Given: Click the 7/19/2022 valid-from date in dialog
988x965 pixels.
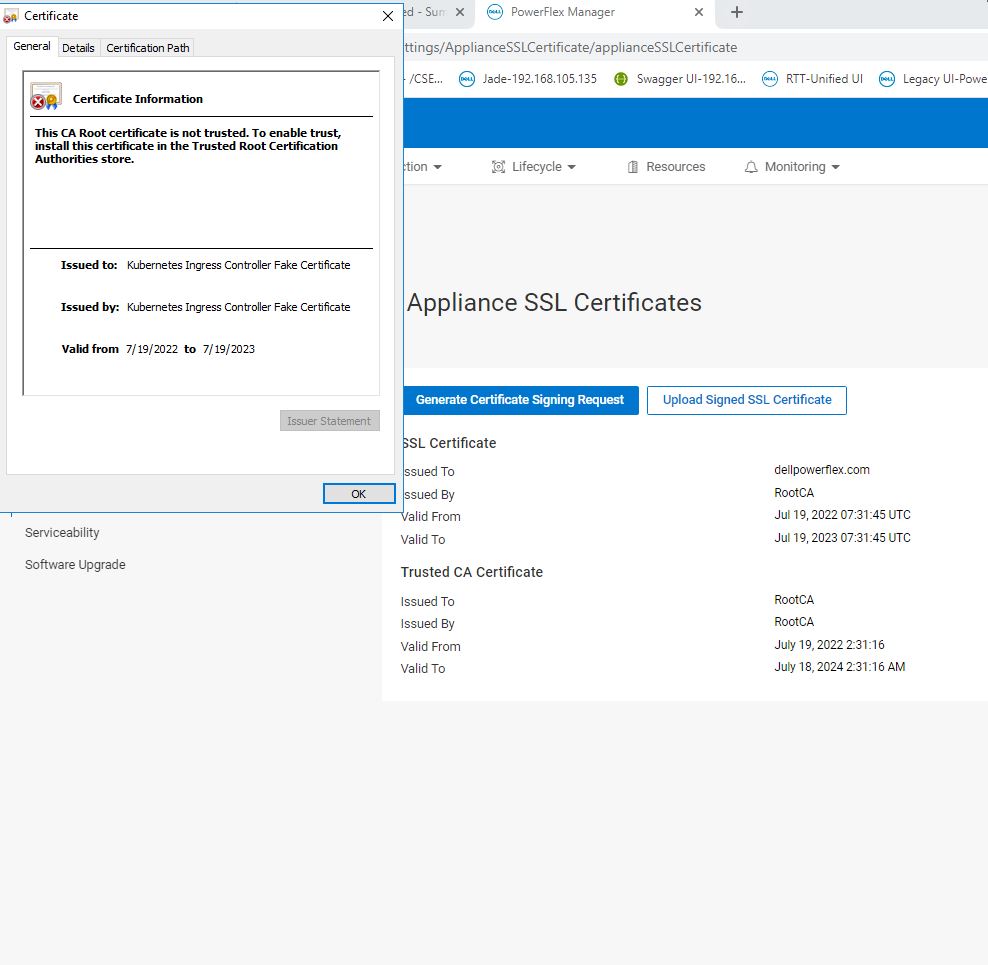Looking at the screenshot, I should pyautogui.click(x=152, y=349).
